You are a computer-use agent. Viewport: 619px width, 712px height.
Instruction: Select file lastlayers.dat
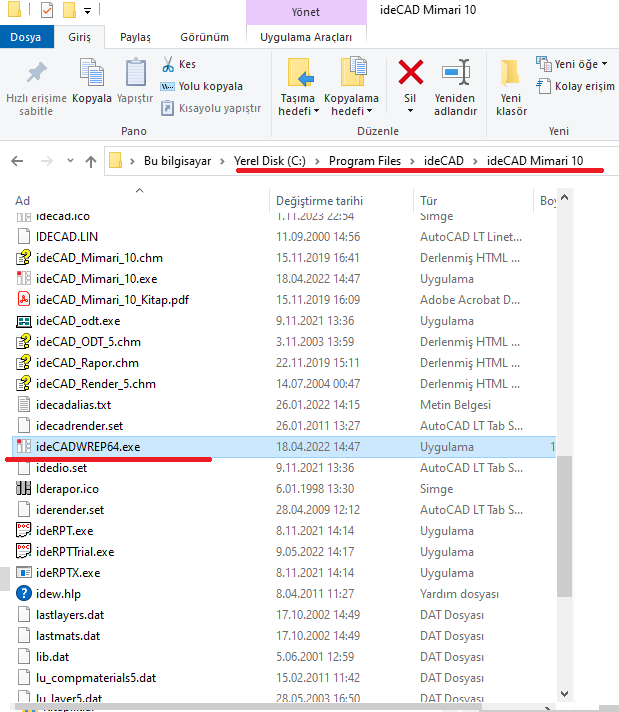click(x=70, y=615)
